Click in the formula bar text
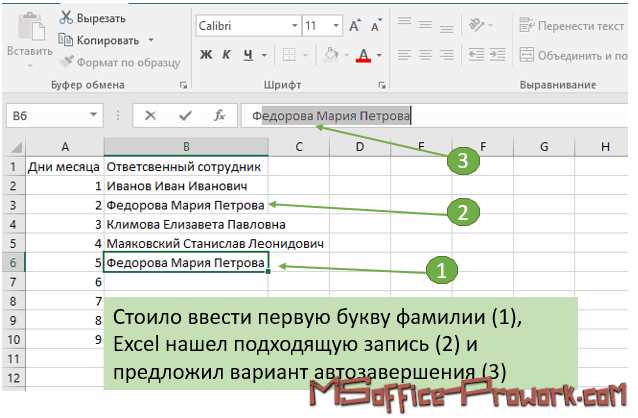The height and width of the screenshot is (418, 638). [330, 116]
